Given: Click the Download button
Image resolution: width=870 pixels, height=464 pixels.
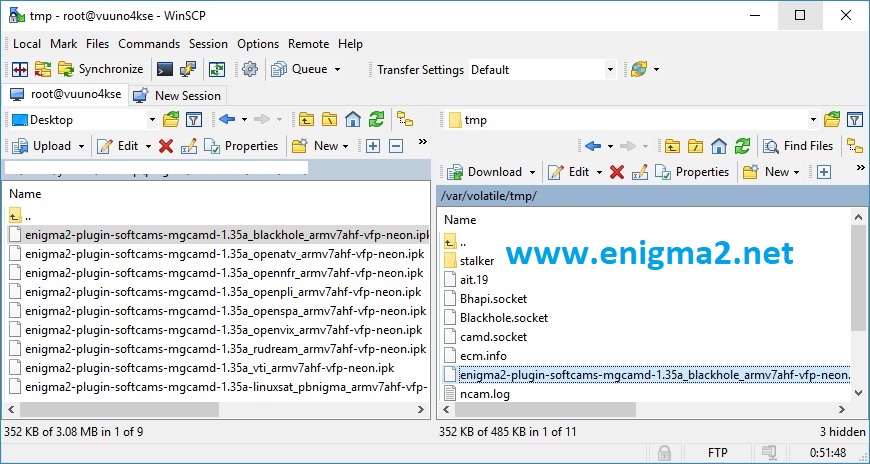Looking at the screenshot, I should pos(485,172).
